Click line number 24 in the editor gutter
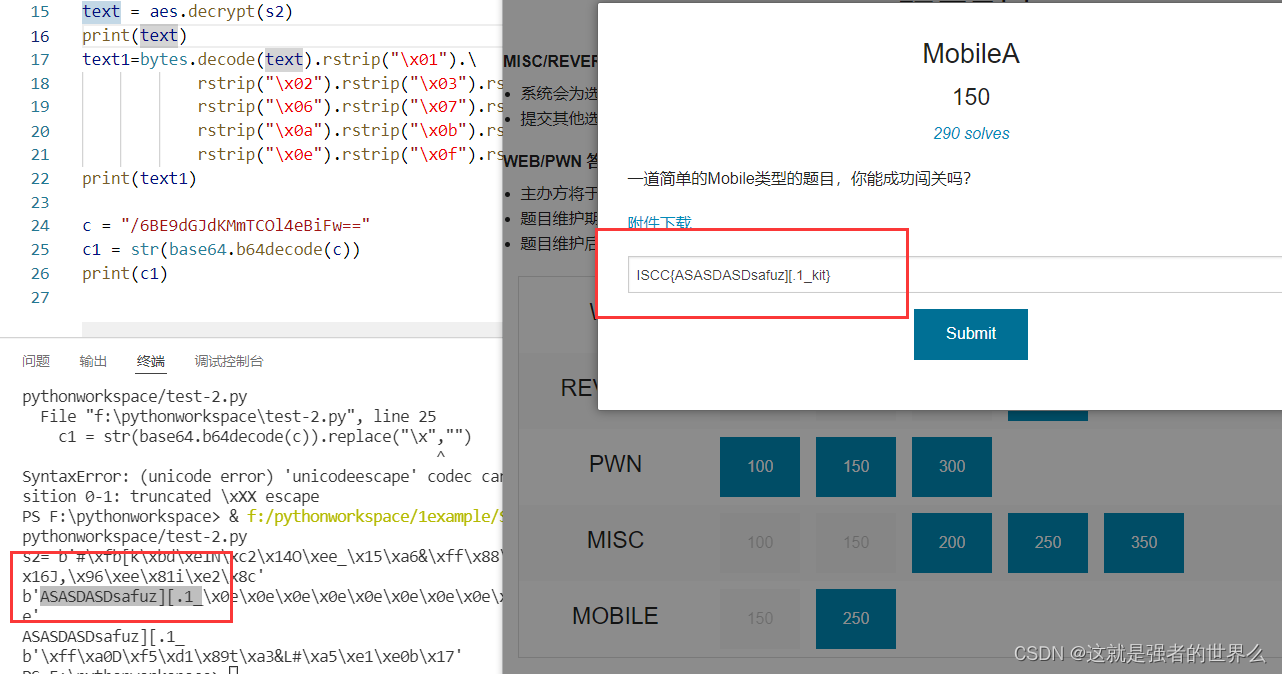Screen dimensions: 1282x674 click(40, 225)
